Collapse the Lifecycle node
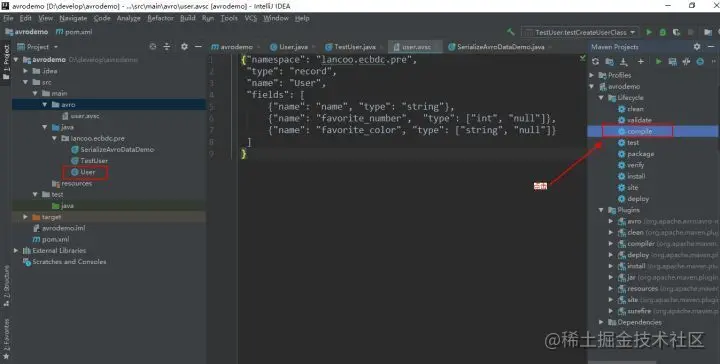The height and width of the screenshot is (364, 720). (601, 98)
